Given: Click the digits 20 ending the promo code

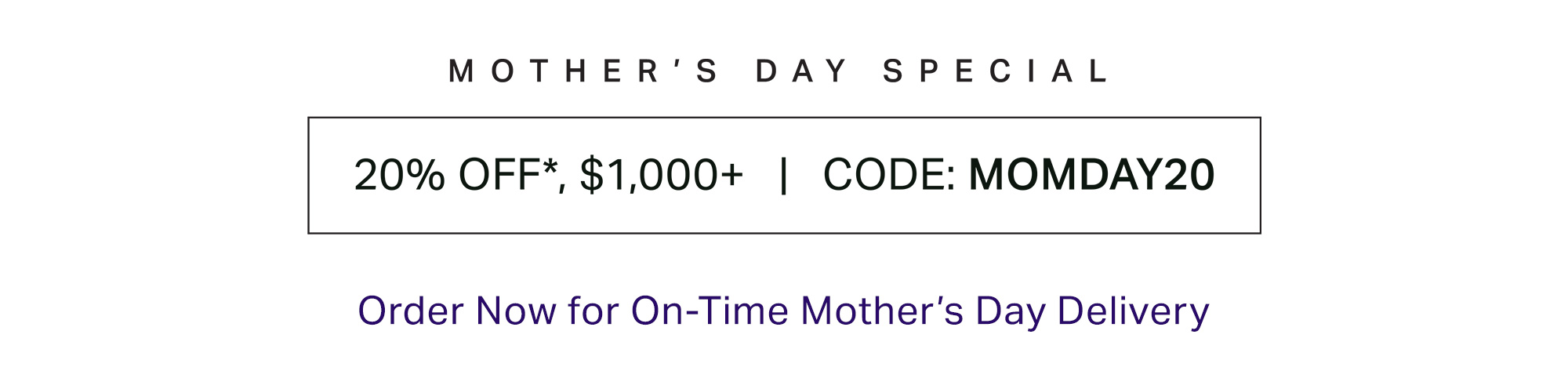Looking at the screenshot, I should pyautogui.click(x=1189, y=175).
